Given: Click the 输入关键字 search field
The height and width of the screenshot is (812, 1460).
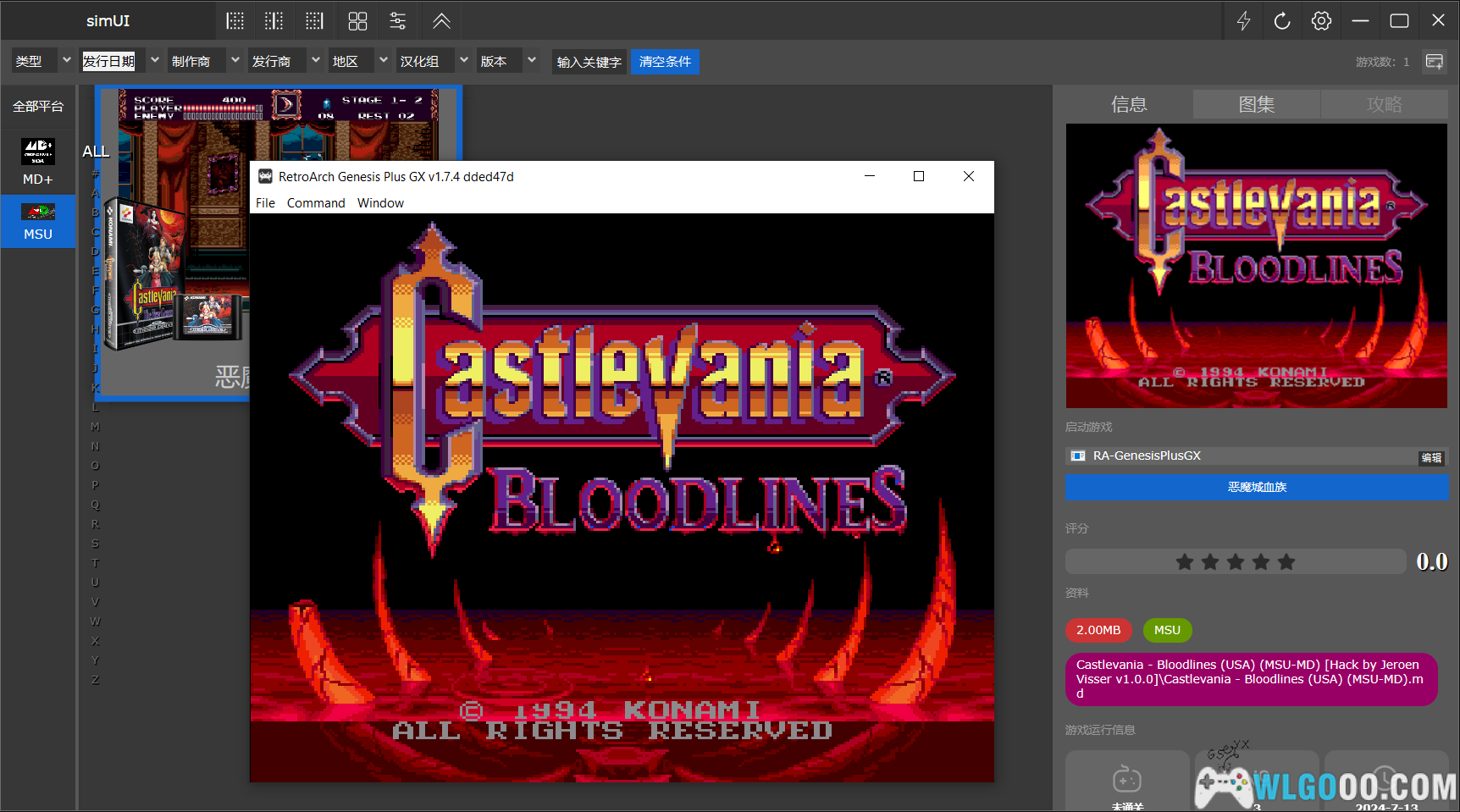Looking at the screenshot, I should click(589, 62).
